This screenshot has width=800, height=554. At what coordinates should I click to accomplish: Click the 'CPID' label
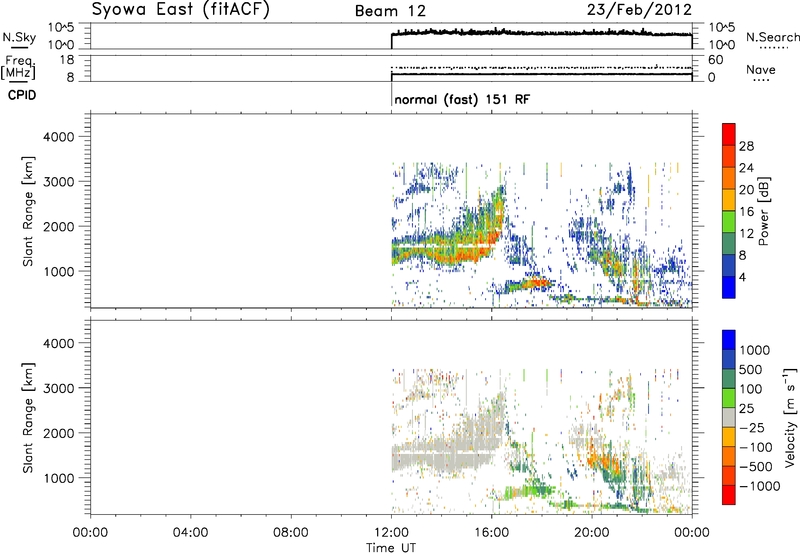click(22, 95)
